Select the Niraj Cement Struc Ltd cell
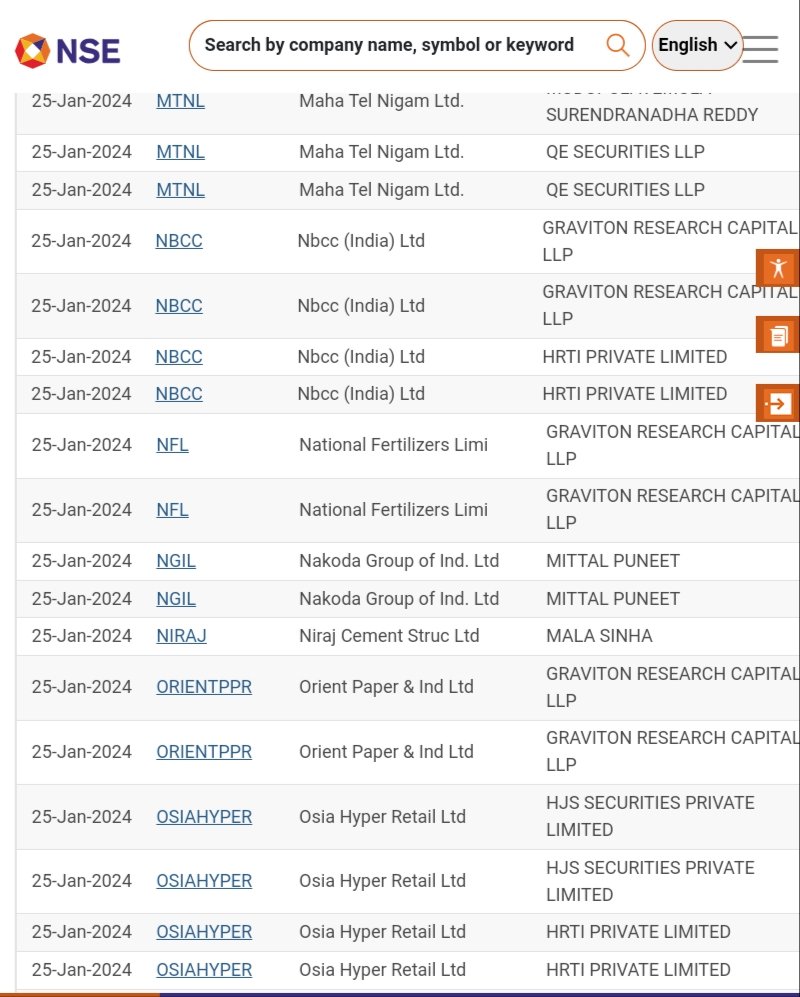Viewport: 800px width, 997px height. pyautogui.click(x=389, y=636)
